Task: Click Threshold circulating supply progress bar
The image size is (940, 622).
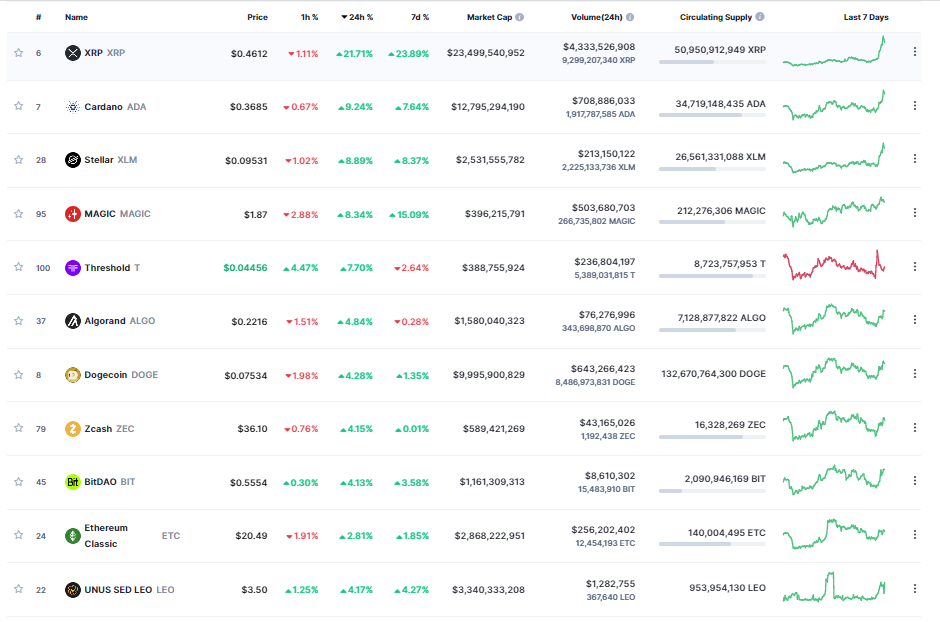Action: (x=712, y=276)
